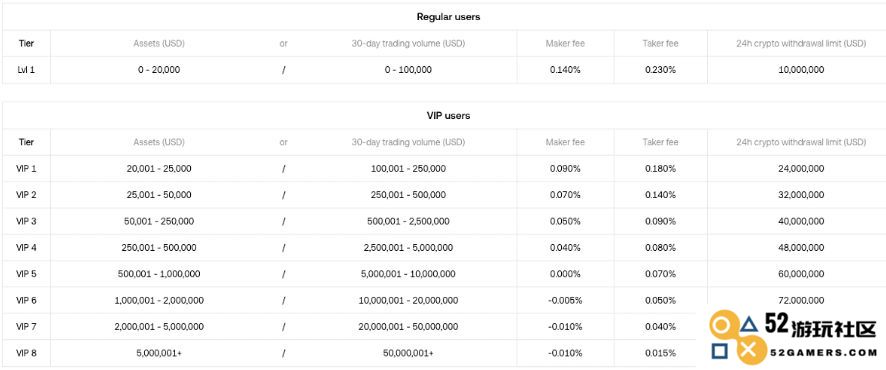Click the 52GAMERS.COM text link
The image size is (886, 370).
pyautogui.click(x=823, y=352)
